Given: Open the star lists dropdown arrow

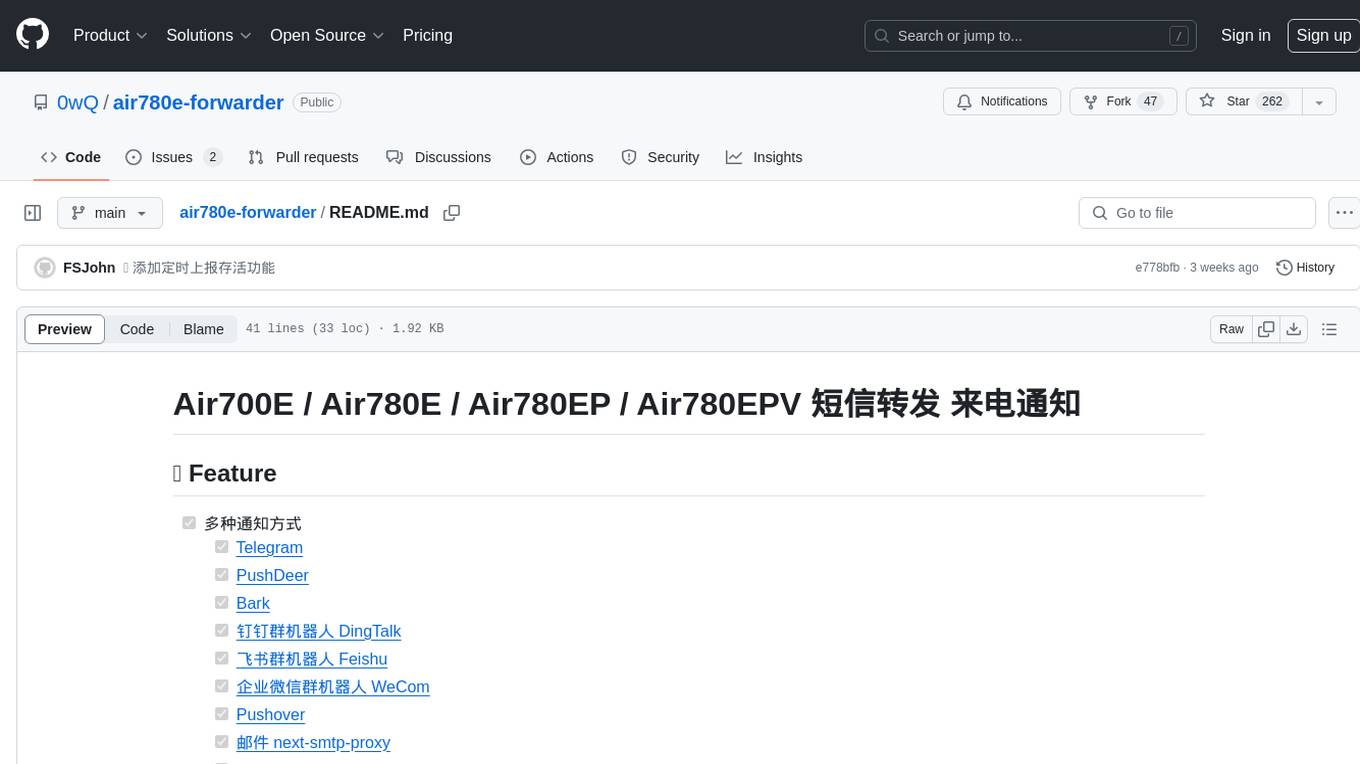Looking at the screenshot, I should 1319,102.
